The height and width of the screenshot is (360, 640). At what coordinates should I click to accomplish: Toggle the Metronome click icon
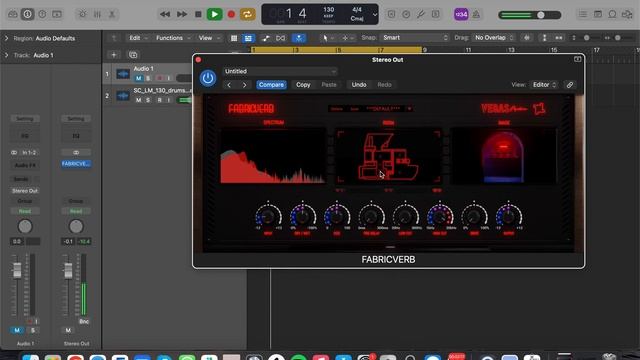click(476, 14)
